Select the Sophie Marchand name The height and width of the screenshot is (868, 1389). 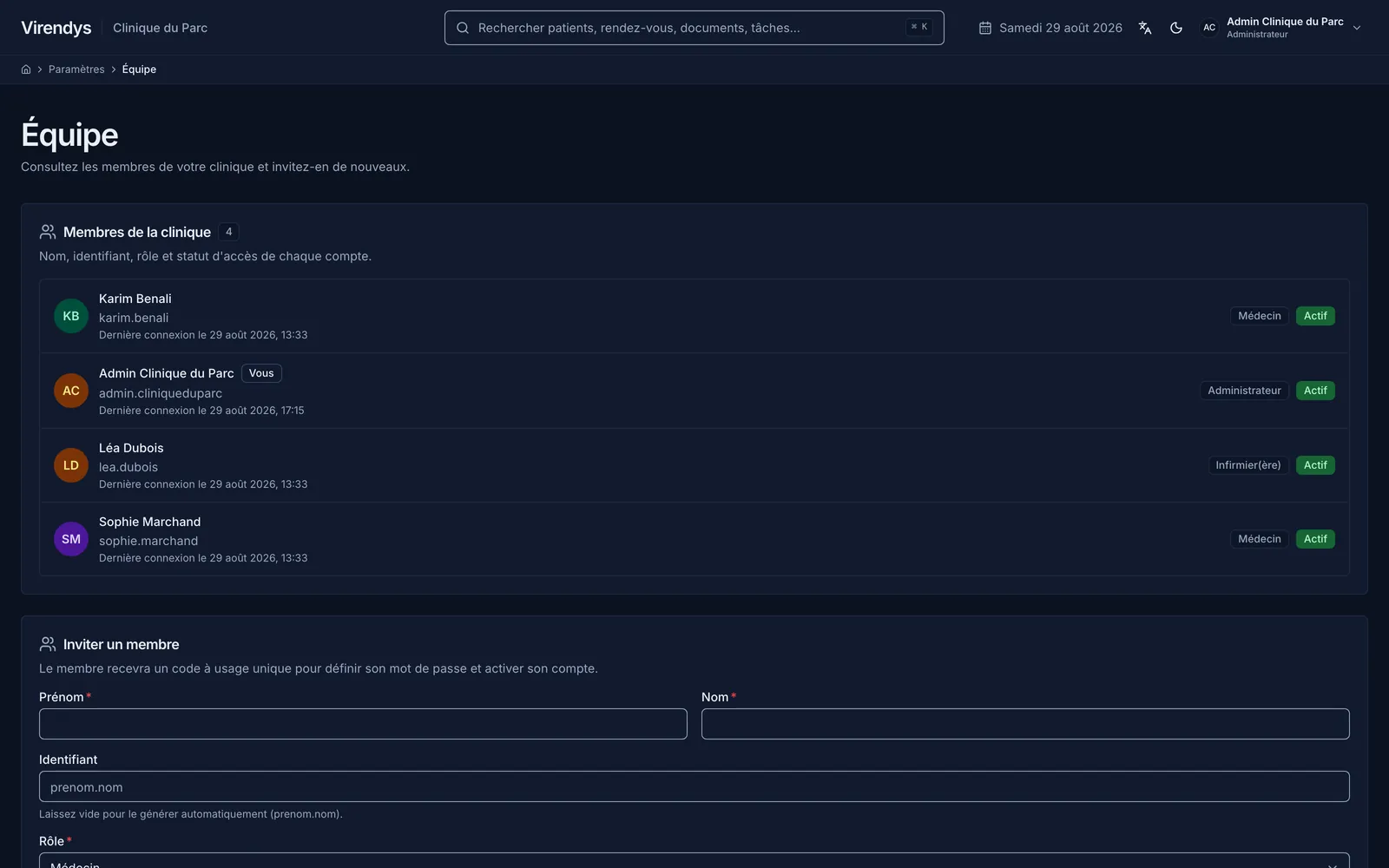point(149,522)
